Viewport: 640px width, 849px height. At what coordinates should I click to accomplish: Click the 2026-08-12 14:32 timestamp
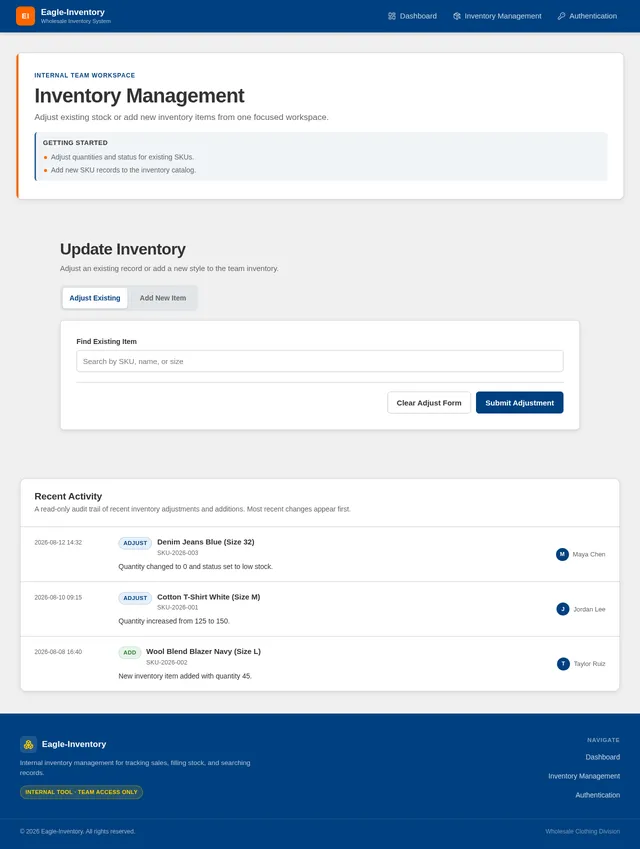click(x=58, y=543)
